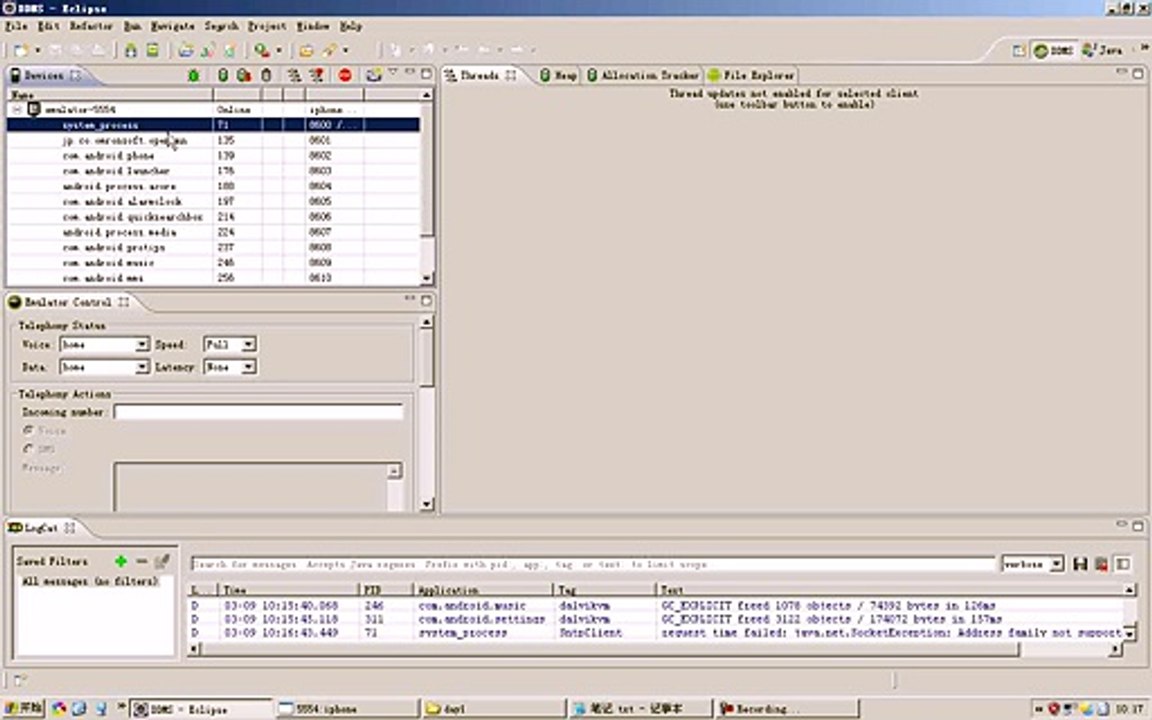Select the DDMS perspective button
Image resolution: width=1152 pixels, height=720 pixels.
[x=1054, y=50]
